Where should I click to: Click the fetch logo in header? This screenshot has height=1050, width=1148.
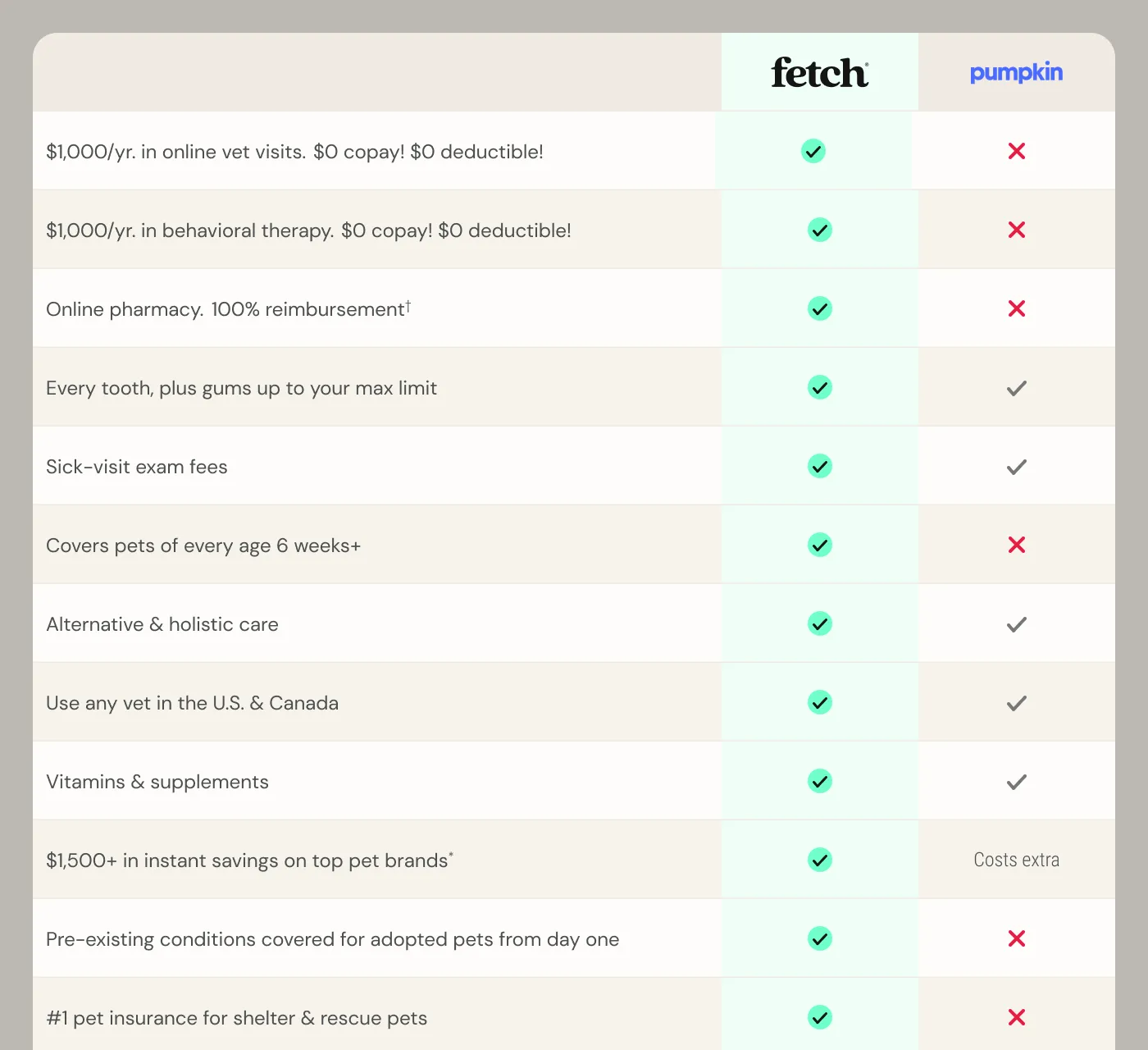(820, 72)
